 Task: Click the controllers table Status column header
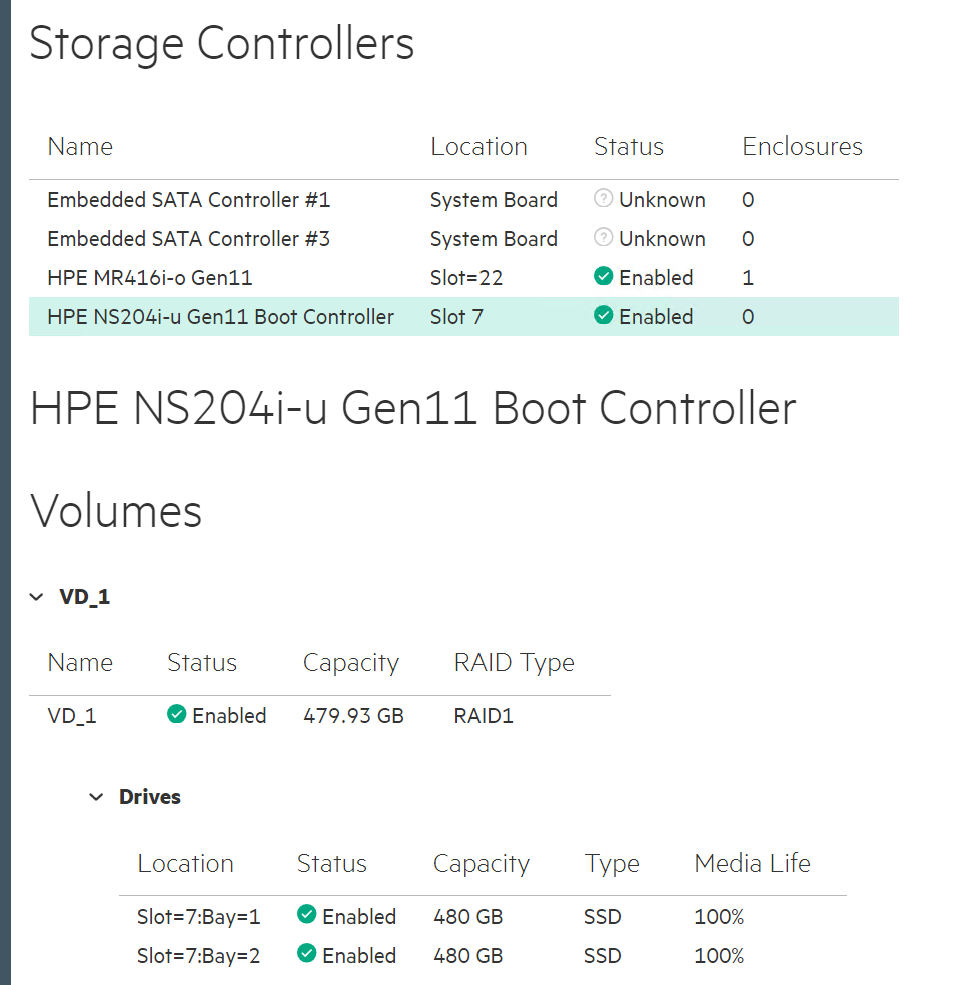click(x=629, y=146)
